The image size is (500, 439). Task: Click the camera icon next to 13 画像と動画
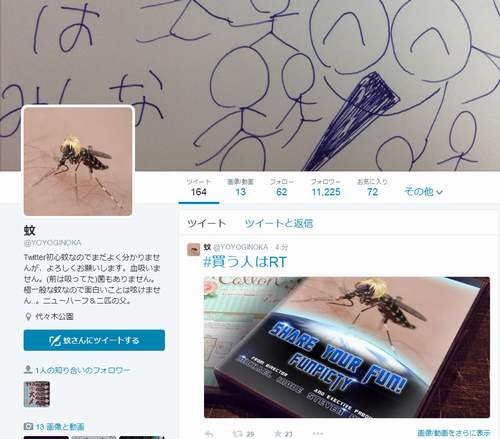pyautogui.click(x=28, y=426)
